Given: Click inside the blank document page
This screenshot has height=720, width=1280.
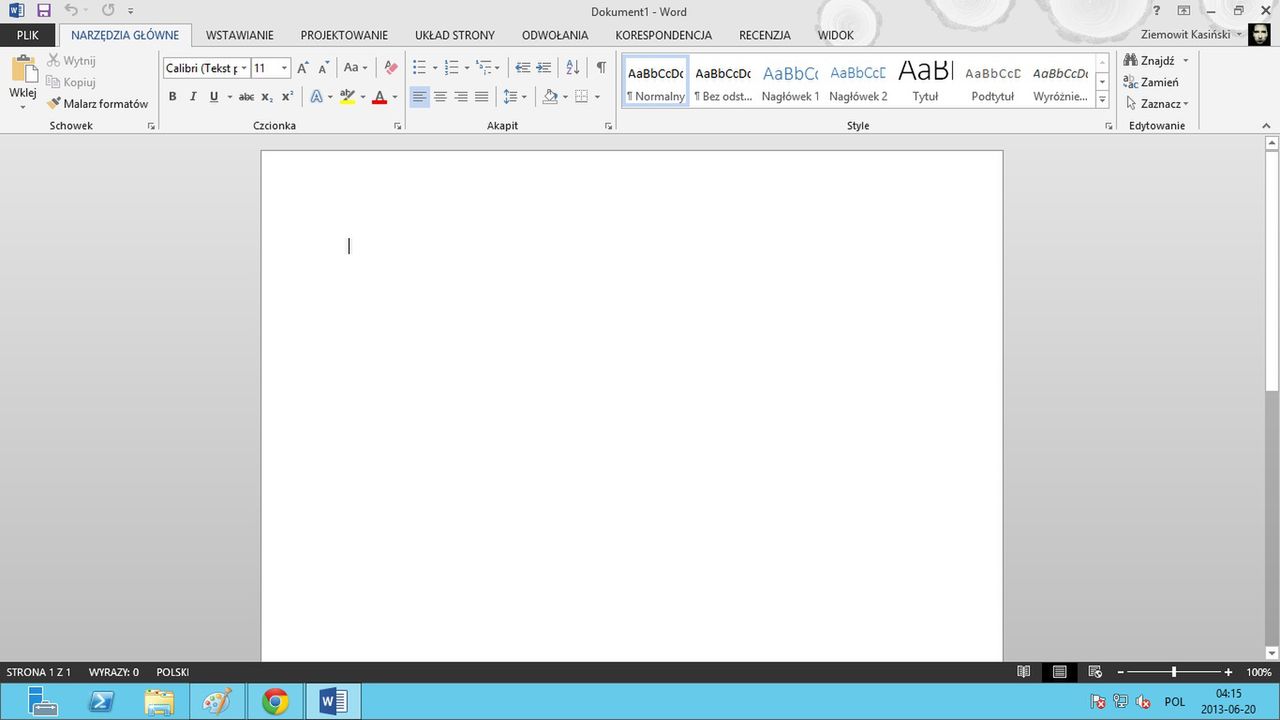Looking at the screenshot, I should pos(631,405).
